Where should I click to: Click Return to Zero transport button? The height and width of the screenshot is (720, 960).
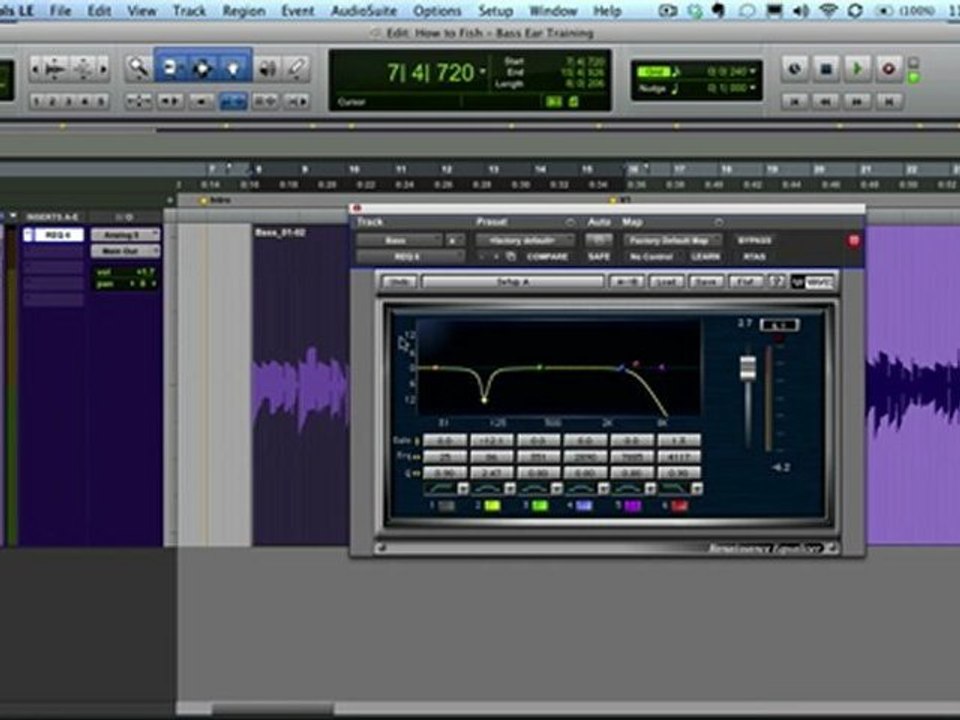pyautogui.click(x=794, y=101)
